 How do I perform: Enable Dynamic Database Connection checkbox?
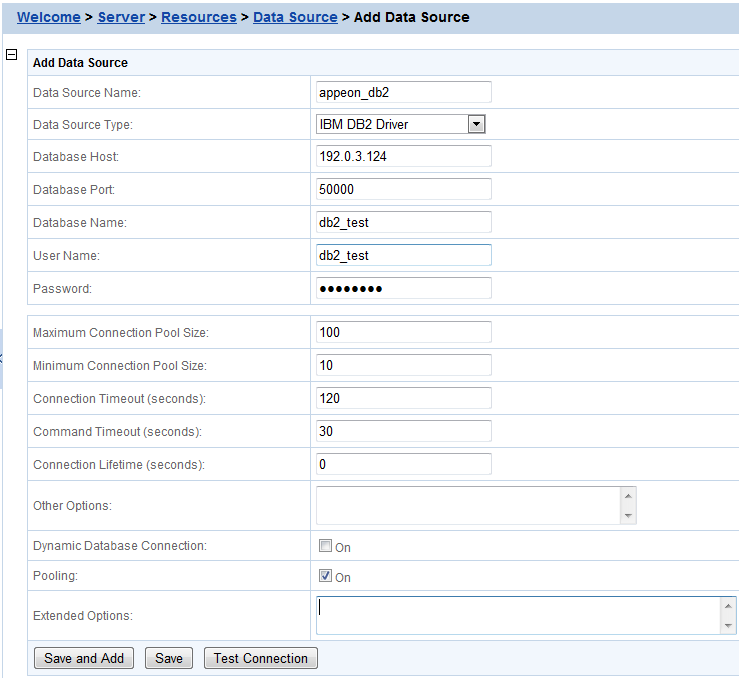click(325, 546)
